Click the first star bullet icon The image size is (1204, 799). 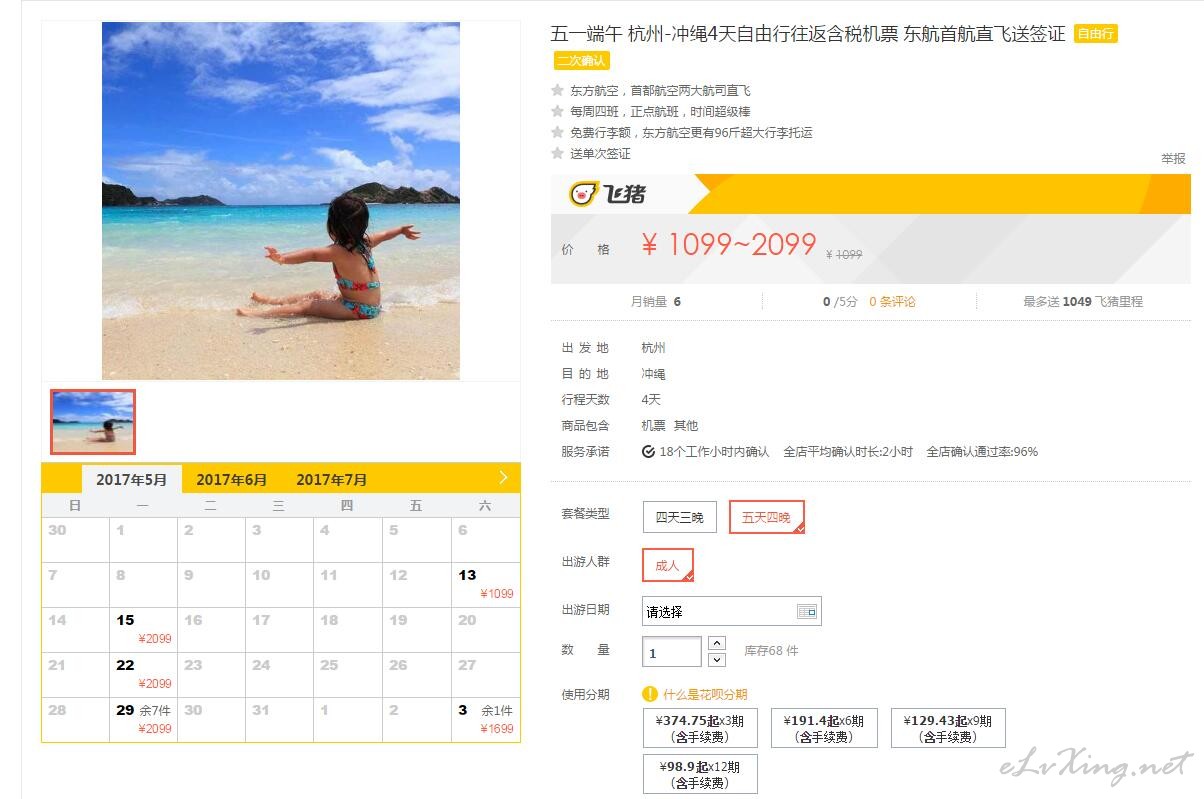coord(558,90)
